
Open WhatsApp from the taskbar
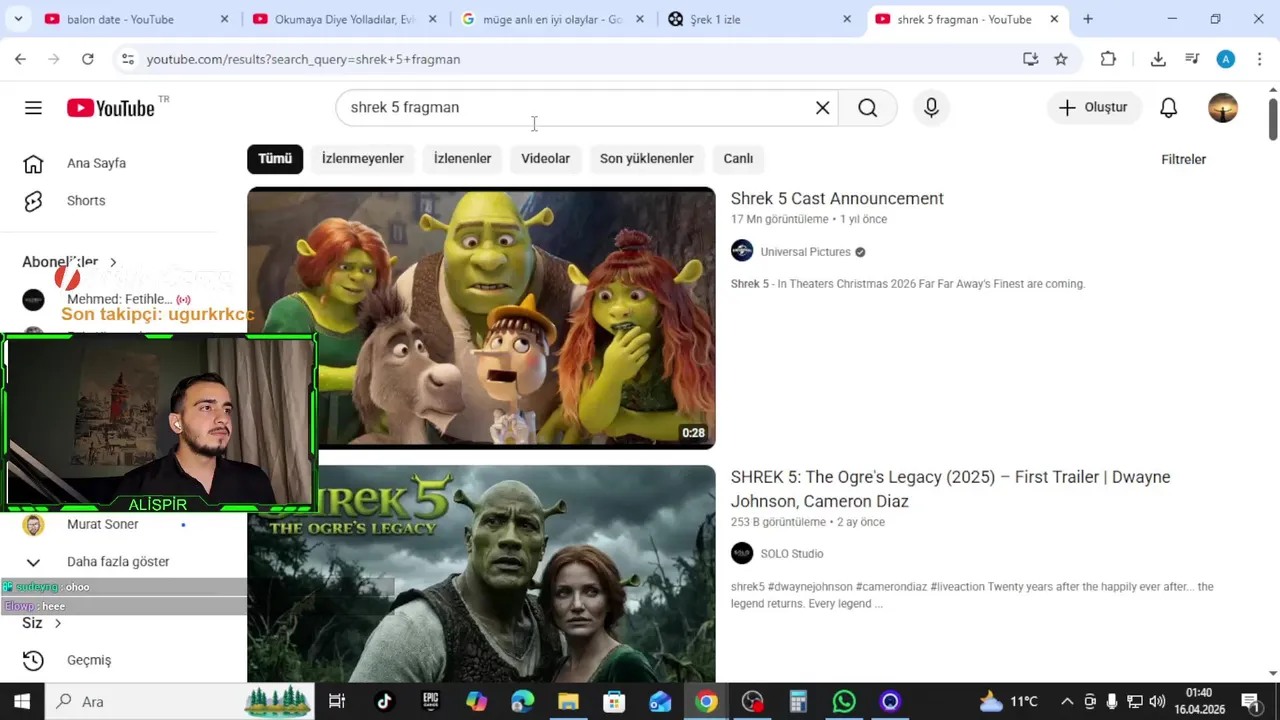click(x=844, y=701)
